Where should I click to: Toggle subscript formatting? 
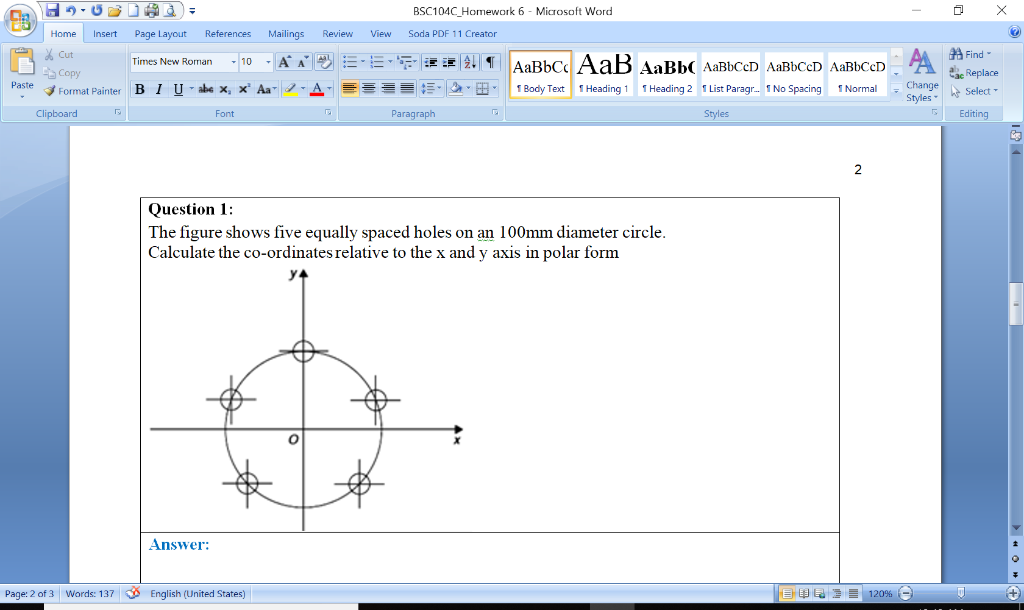(225, 89)
